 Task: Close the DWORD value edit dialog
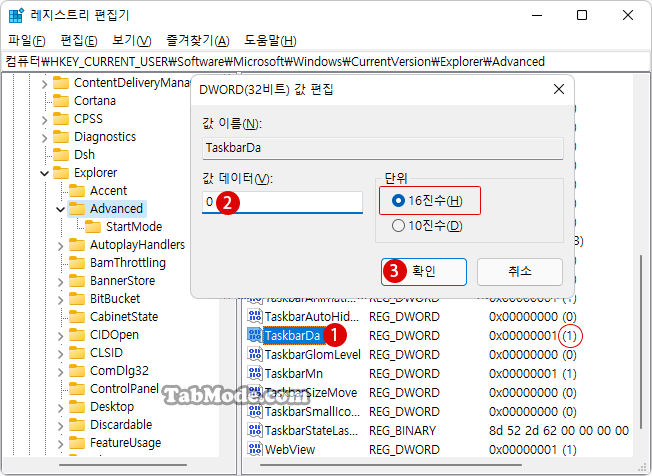coord(559,89)
